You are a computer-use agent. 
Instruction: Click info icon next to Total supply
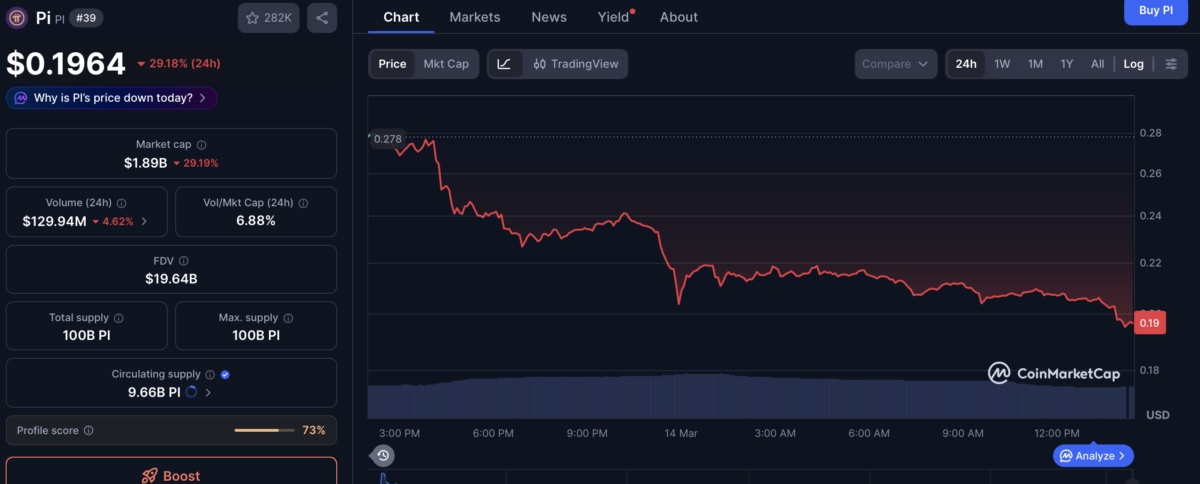pos(120,318)
